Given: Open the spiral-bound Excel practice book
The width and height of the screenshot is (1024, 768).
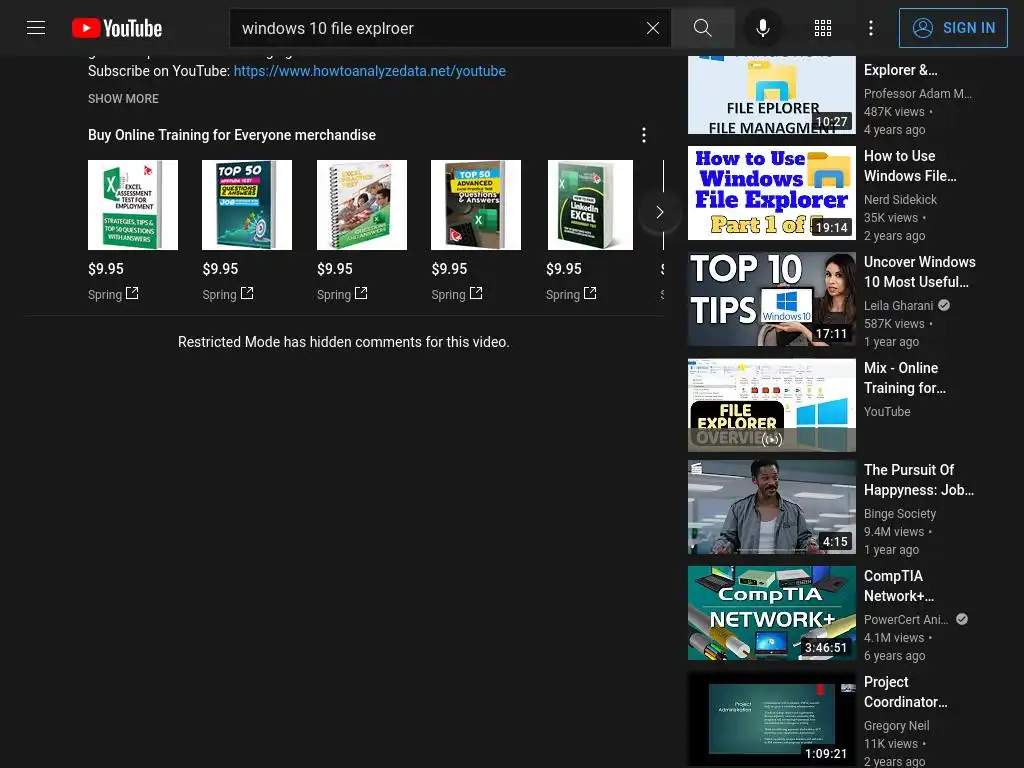Looking at the screenshot, I should (362, 205).
